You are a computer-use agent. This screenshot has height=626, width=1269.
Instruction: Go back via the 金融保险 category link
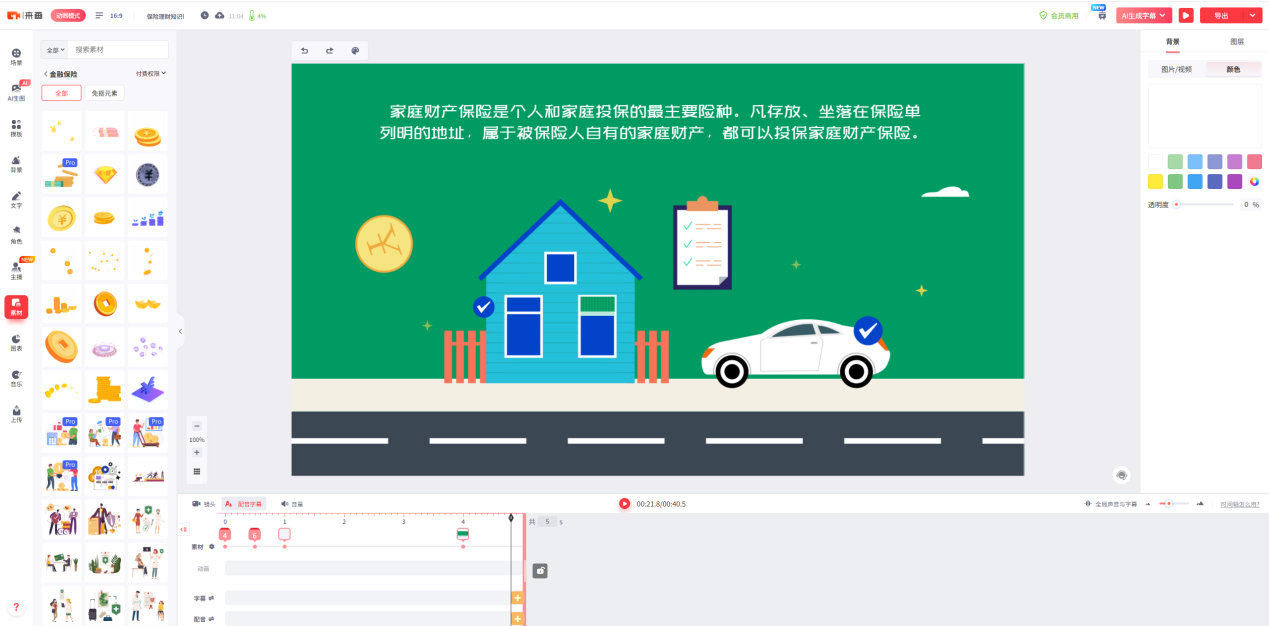pyautogui.click(x=61, y=74)
